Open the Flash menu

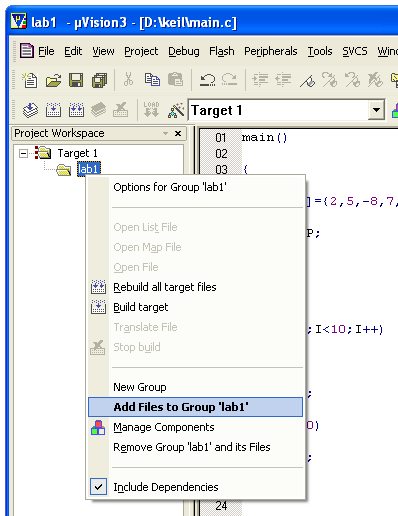pos(222,51)
